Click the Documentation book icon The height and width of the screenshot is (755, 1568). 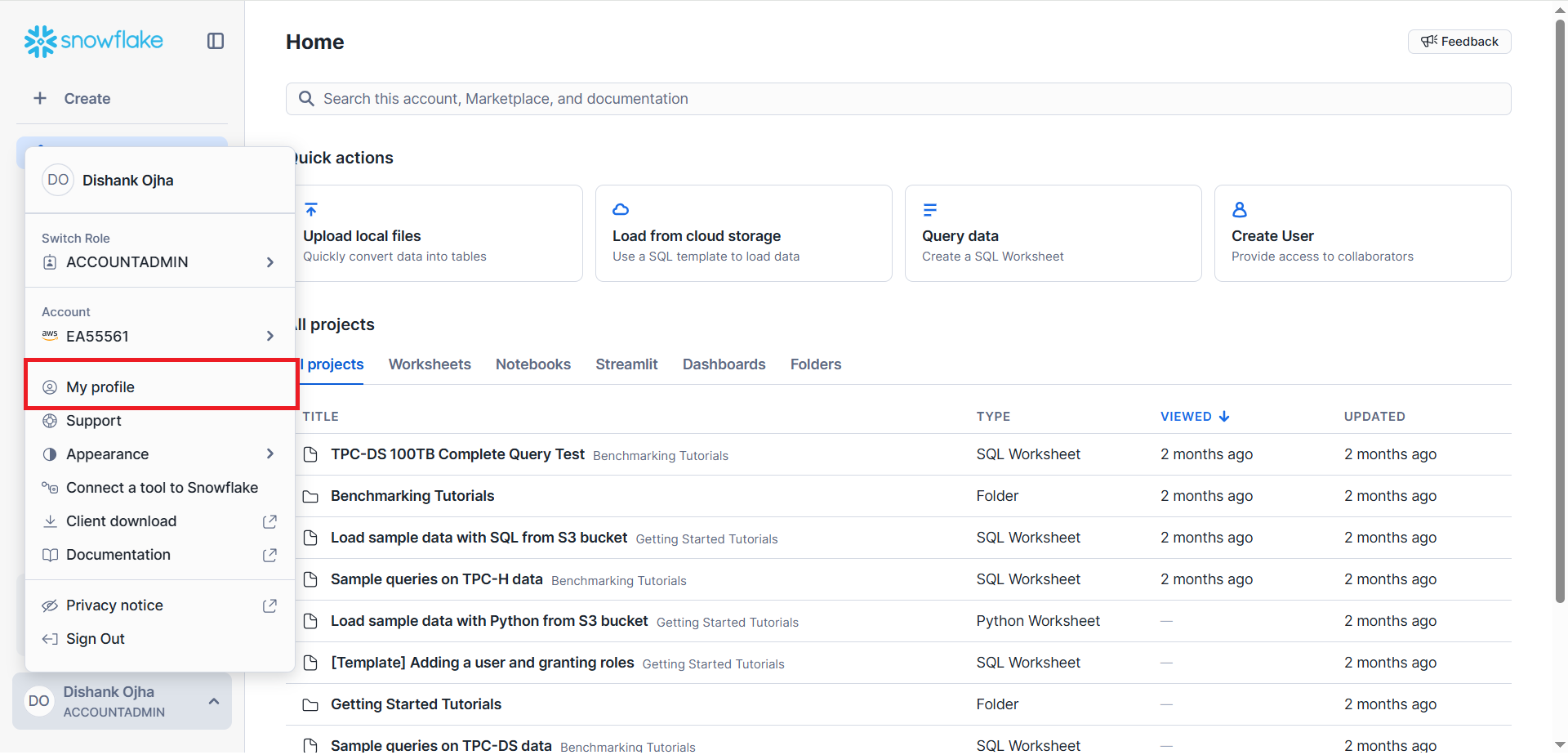pos(50,555)
